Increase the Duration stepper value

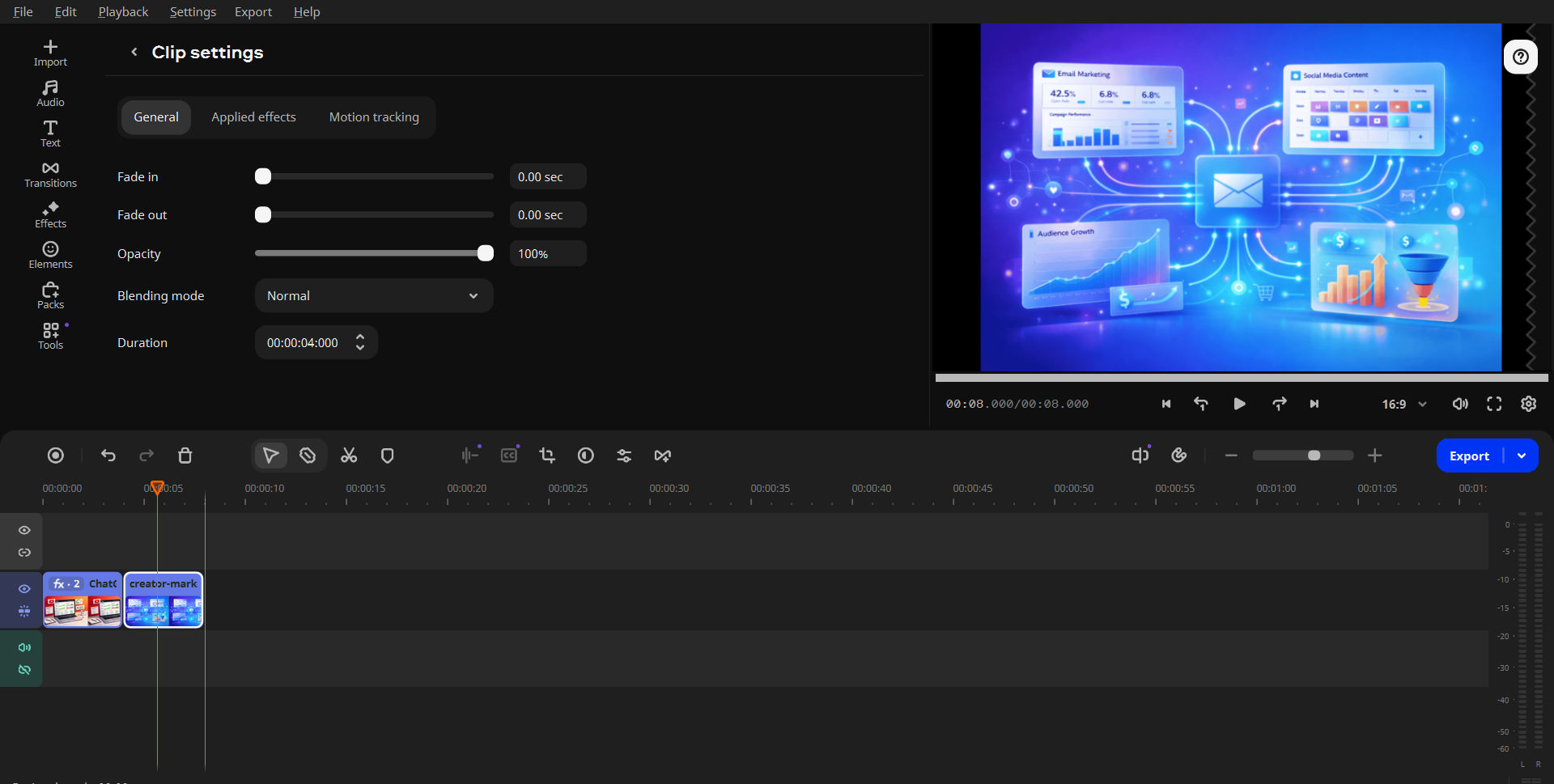(360, 337)
